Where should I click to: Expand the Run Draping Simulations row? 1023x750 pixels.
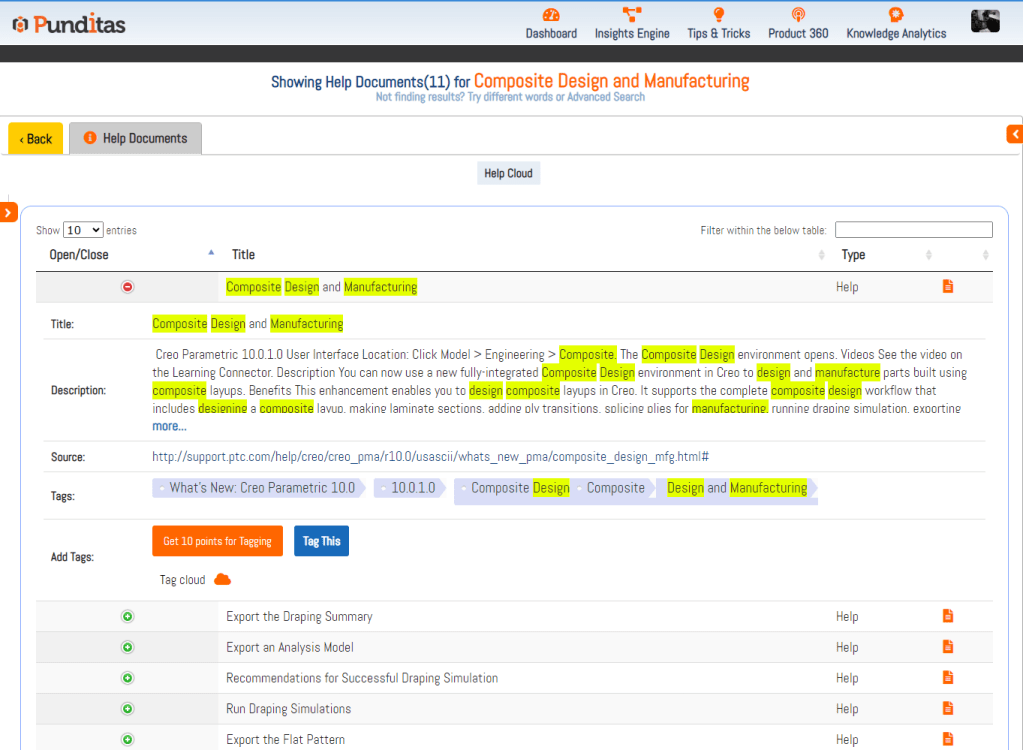127,709
